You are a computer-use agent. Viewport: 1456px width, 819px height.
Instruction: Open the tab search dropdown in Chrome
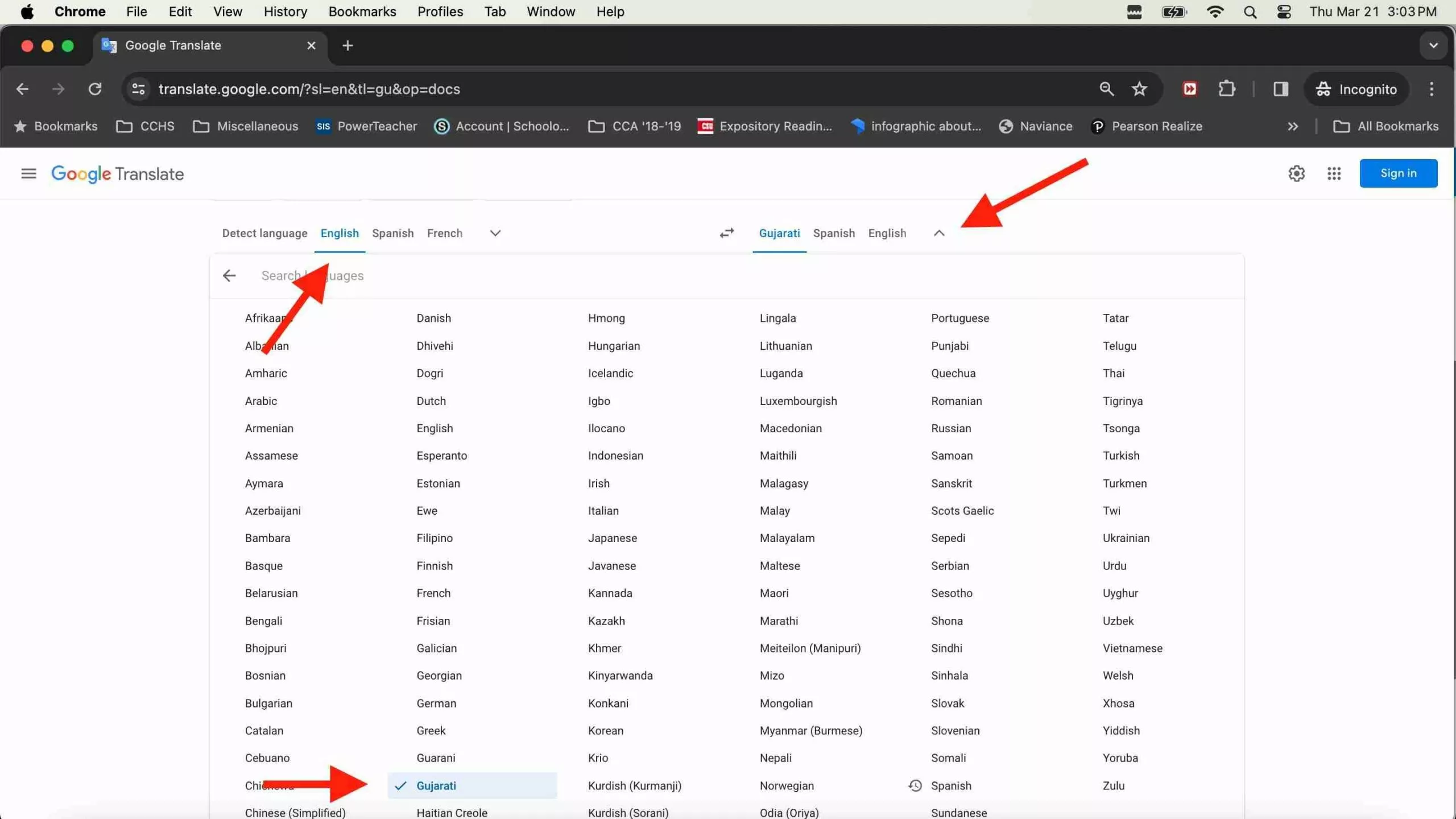1433,45
